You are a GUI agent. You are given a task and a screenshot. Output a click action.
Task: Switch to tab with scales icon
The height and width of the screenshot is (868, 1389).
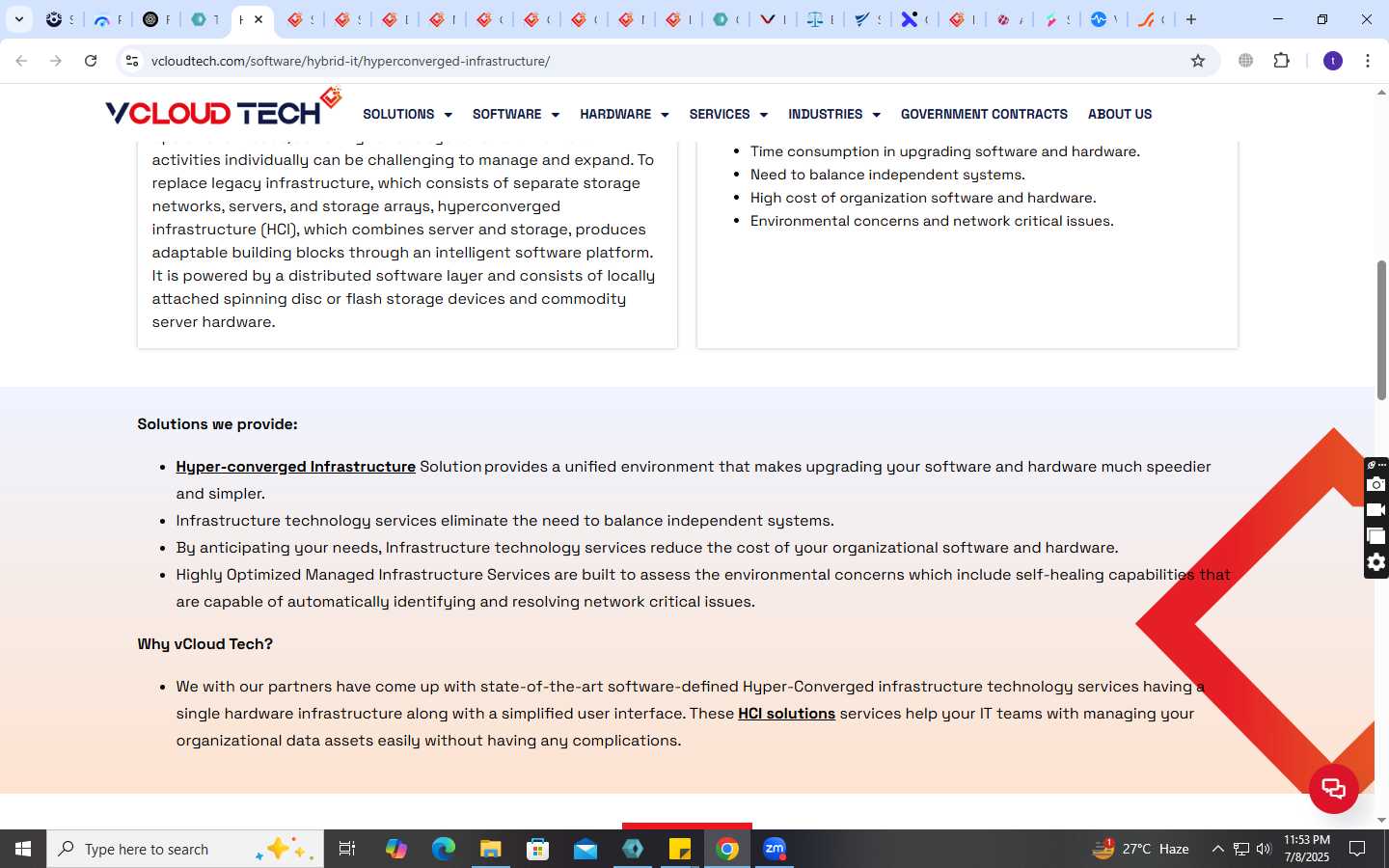tap(816, 19)
